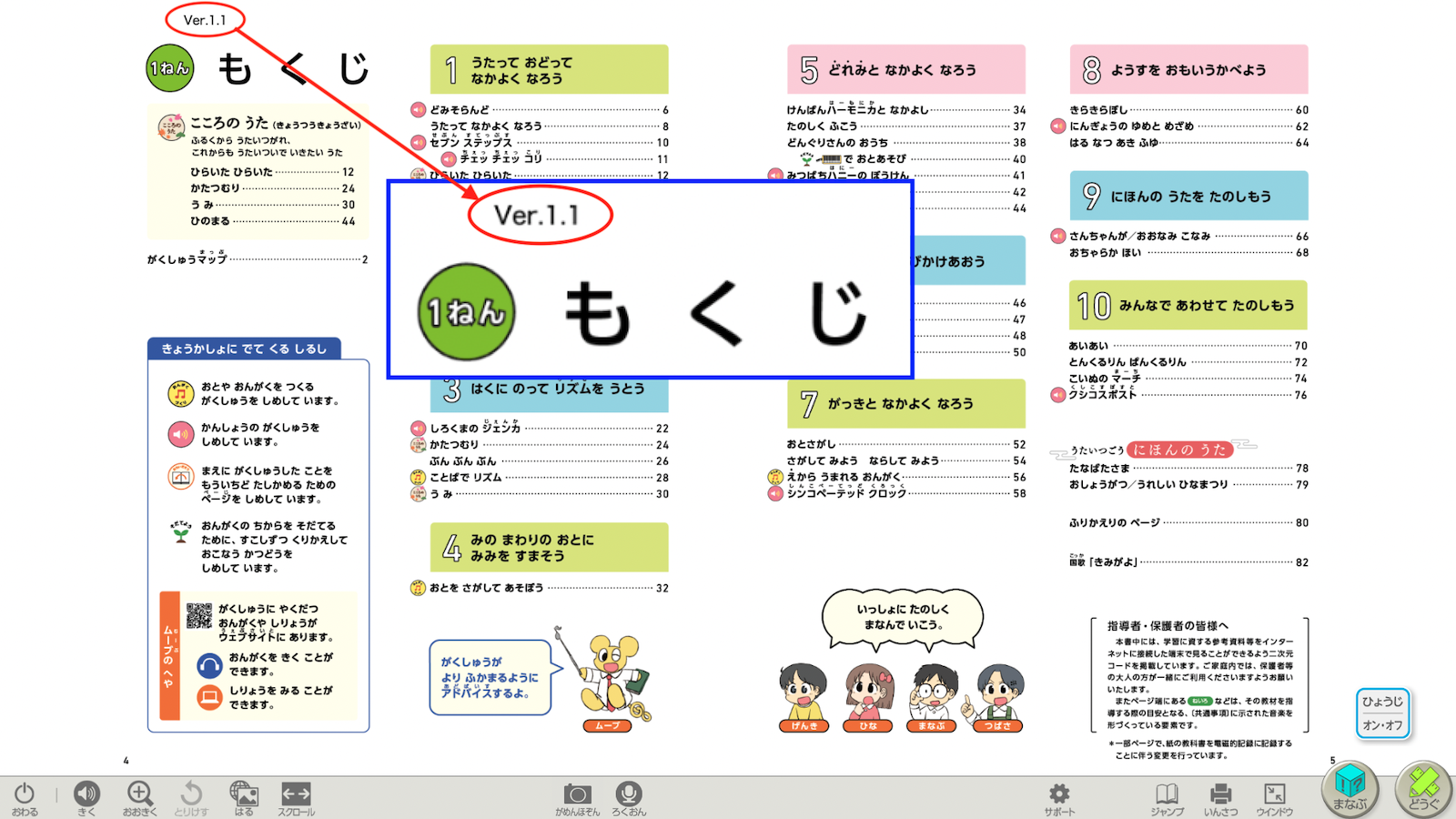Screen dimensions: 1456x819
Task: Click speaker icon beside チェッ チェッ コリ
Action: pyautogui.click(x=449, y=158)
